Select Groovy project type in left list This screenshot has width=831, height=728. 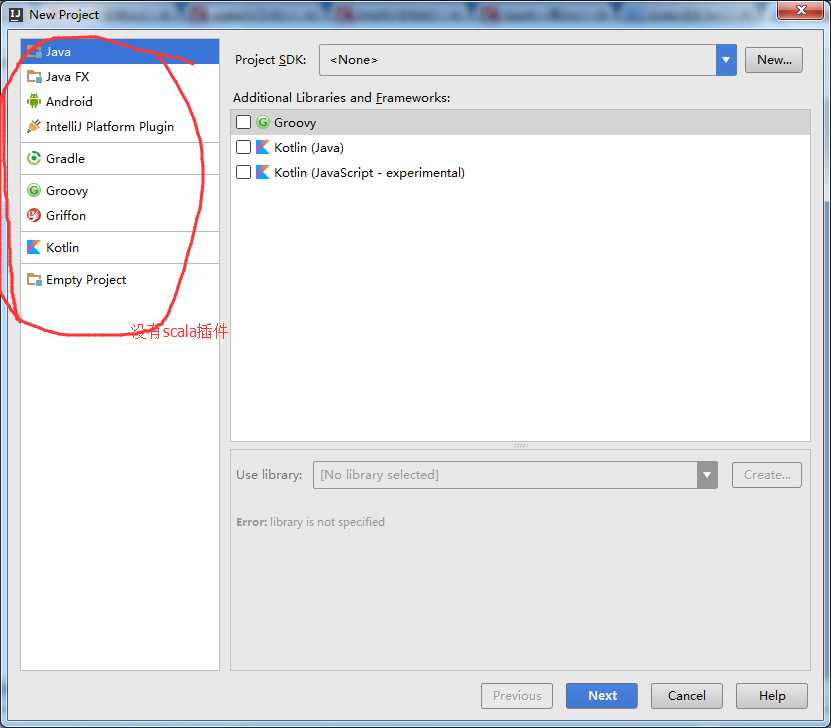point(120,190)
